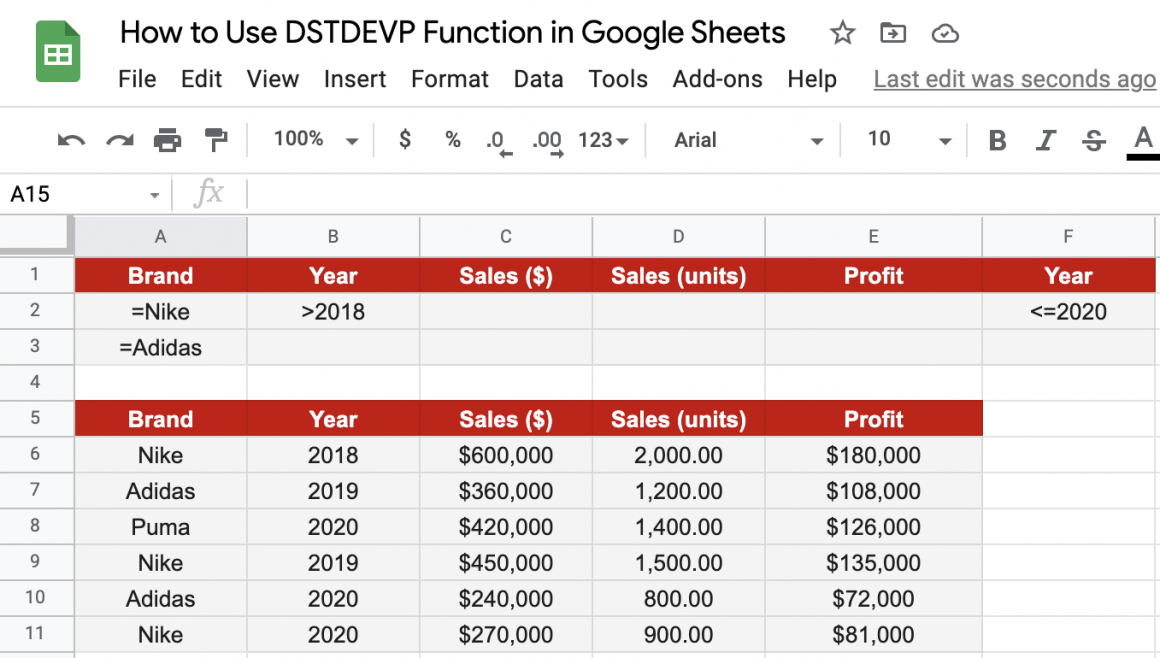
Task: Open the print dialog
Action: 168,139
